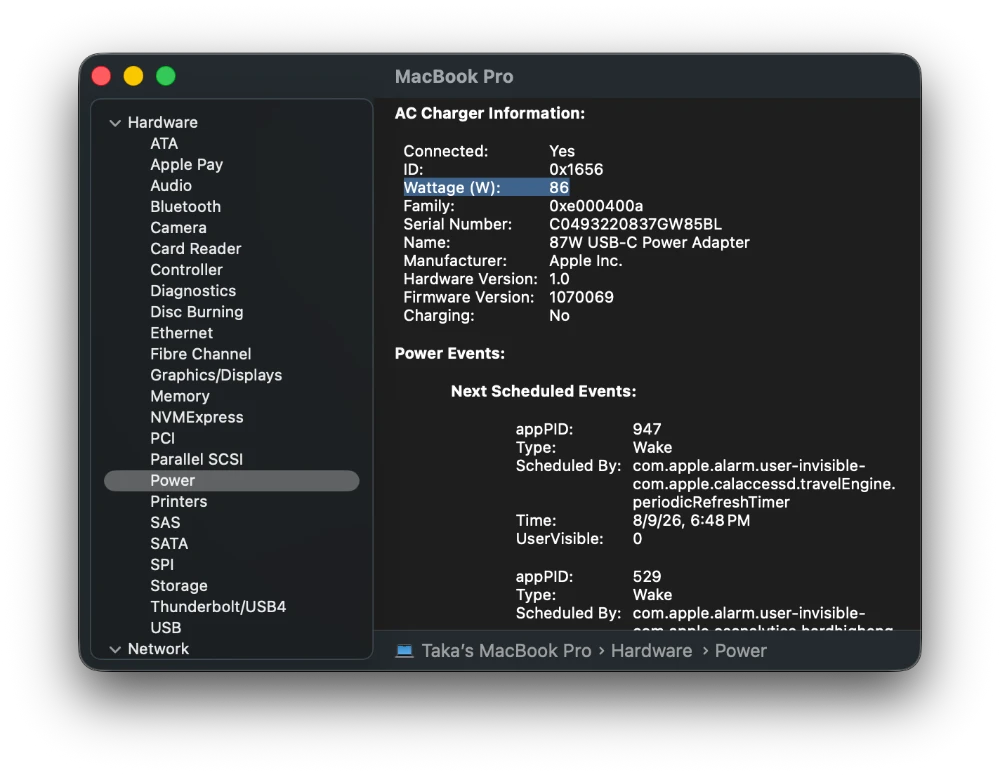This screenshot has width=1000, height=775.
Task: Click the serial number C0493220837GW85BL
Action: click(635, 225)
